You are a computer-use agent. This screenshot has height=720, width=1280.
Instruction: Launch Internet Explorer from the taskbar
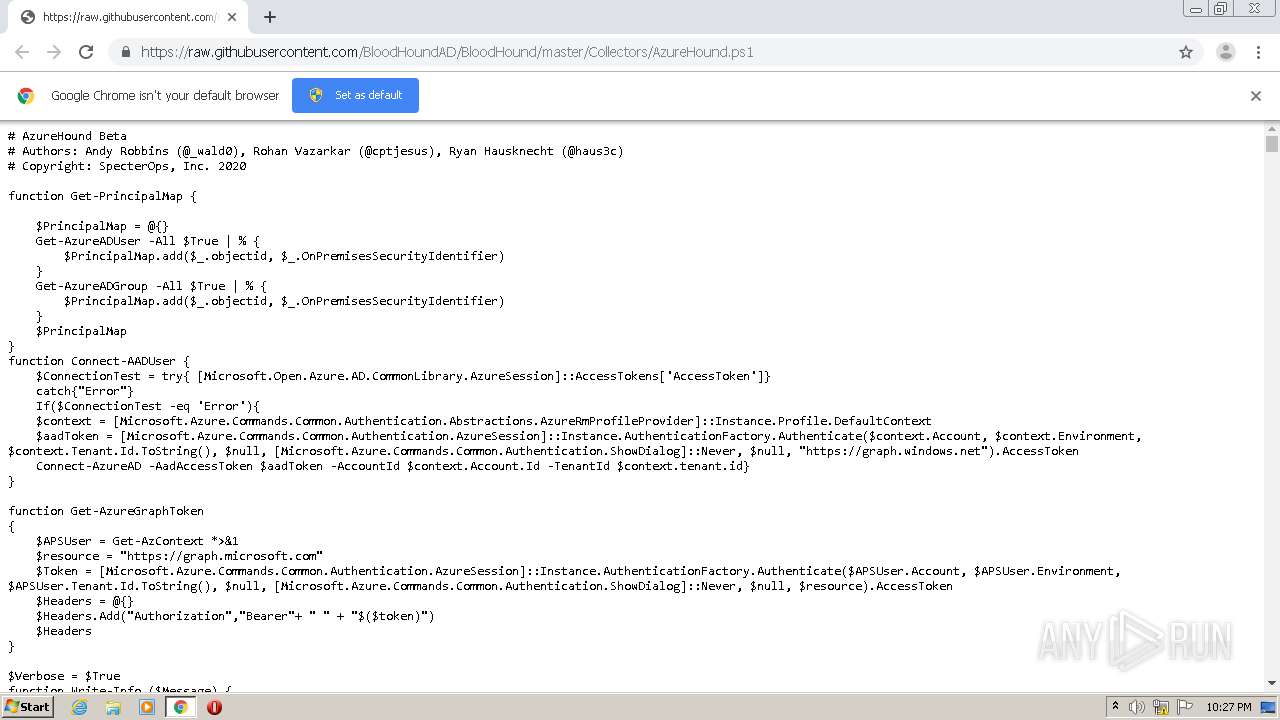pos(80,707)
